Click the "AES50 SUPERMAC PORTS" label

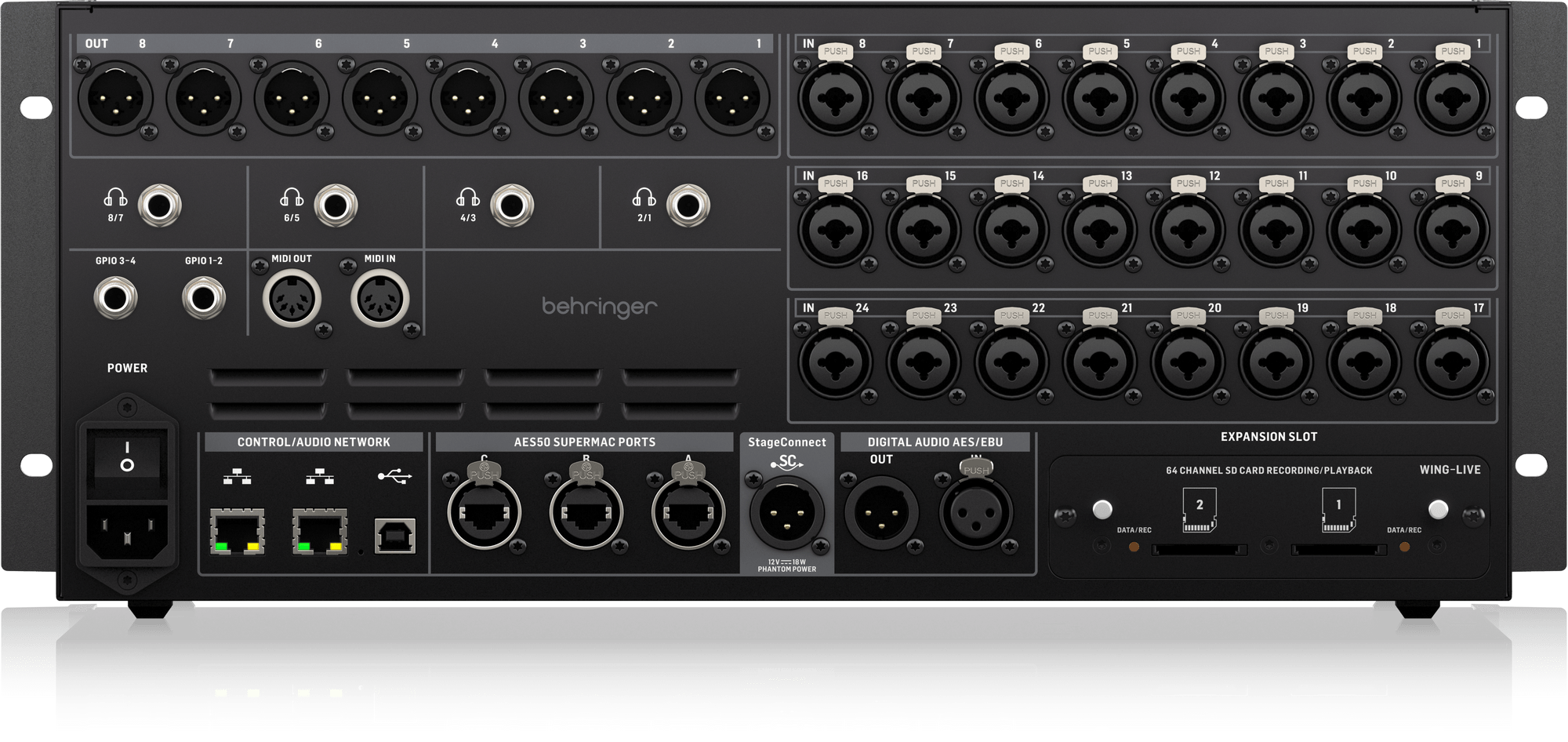click(x=585, y=442)
